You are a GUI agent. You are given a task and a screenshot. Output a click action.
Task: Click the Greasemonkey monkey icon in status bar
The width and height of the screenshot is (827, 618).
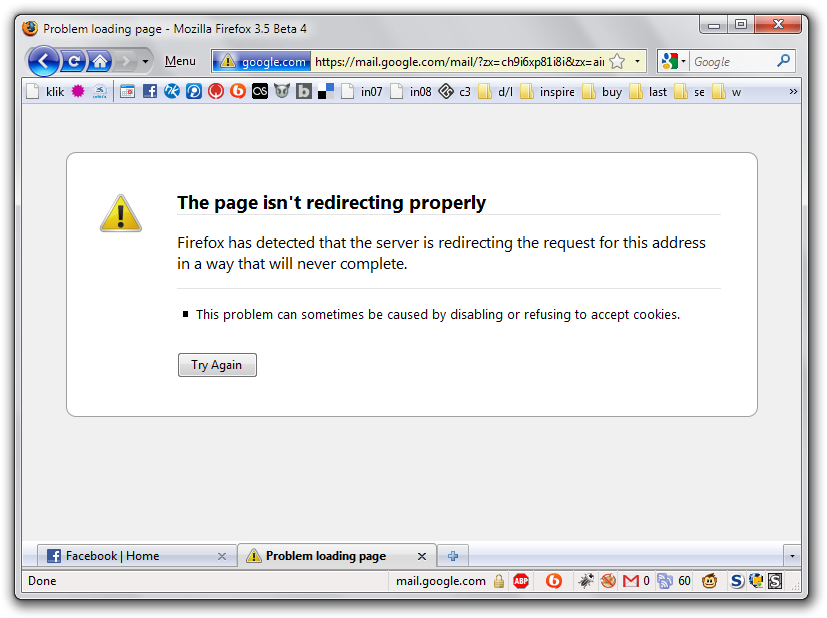coord(710,581)
